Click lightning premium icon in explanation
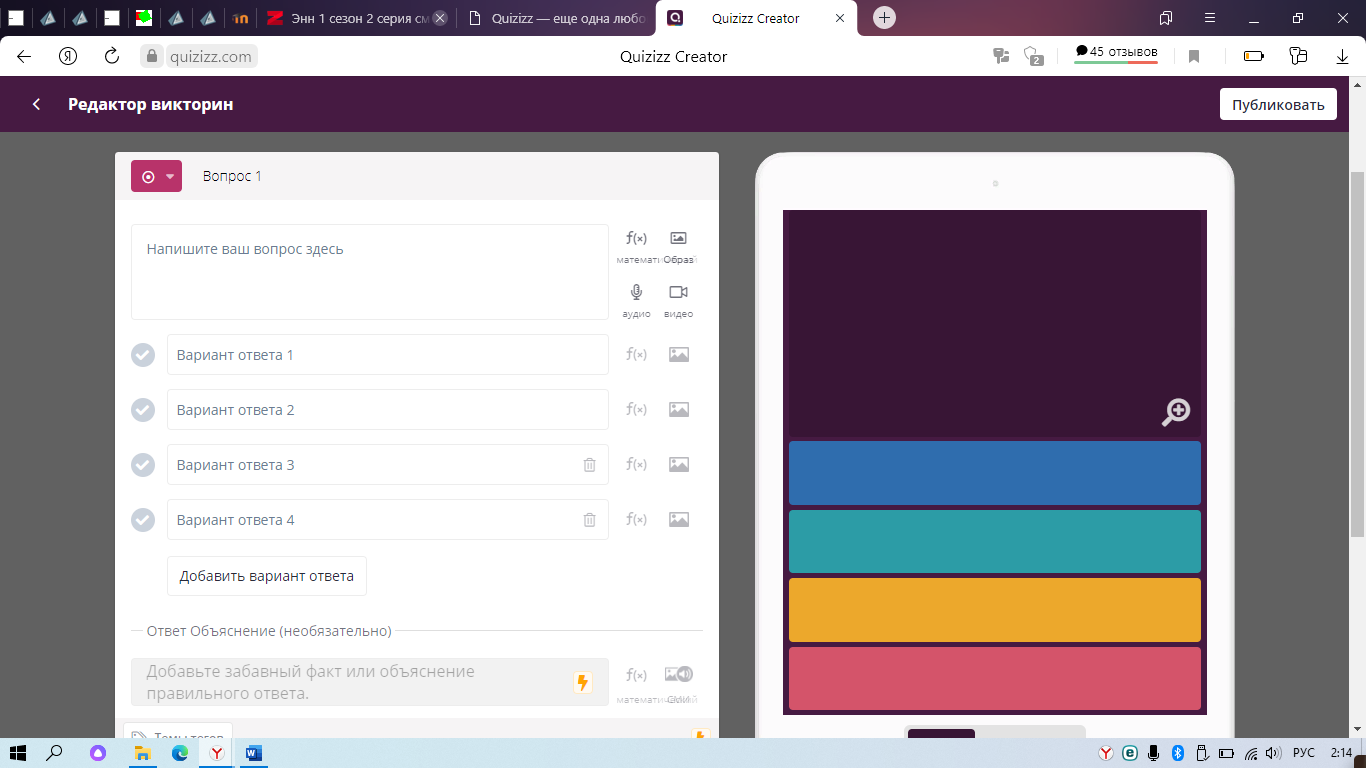This screenshot has width=1366, height=768. point(583,682)
